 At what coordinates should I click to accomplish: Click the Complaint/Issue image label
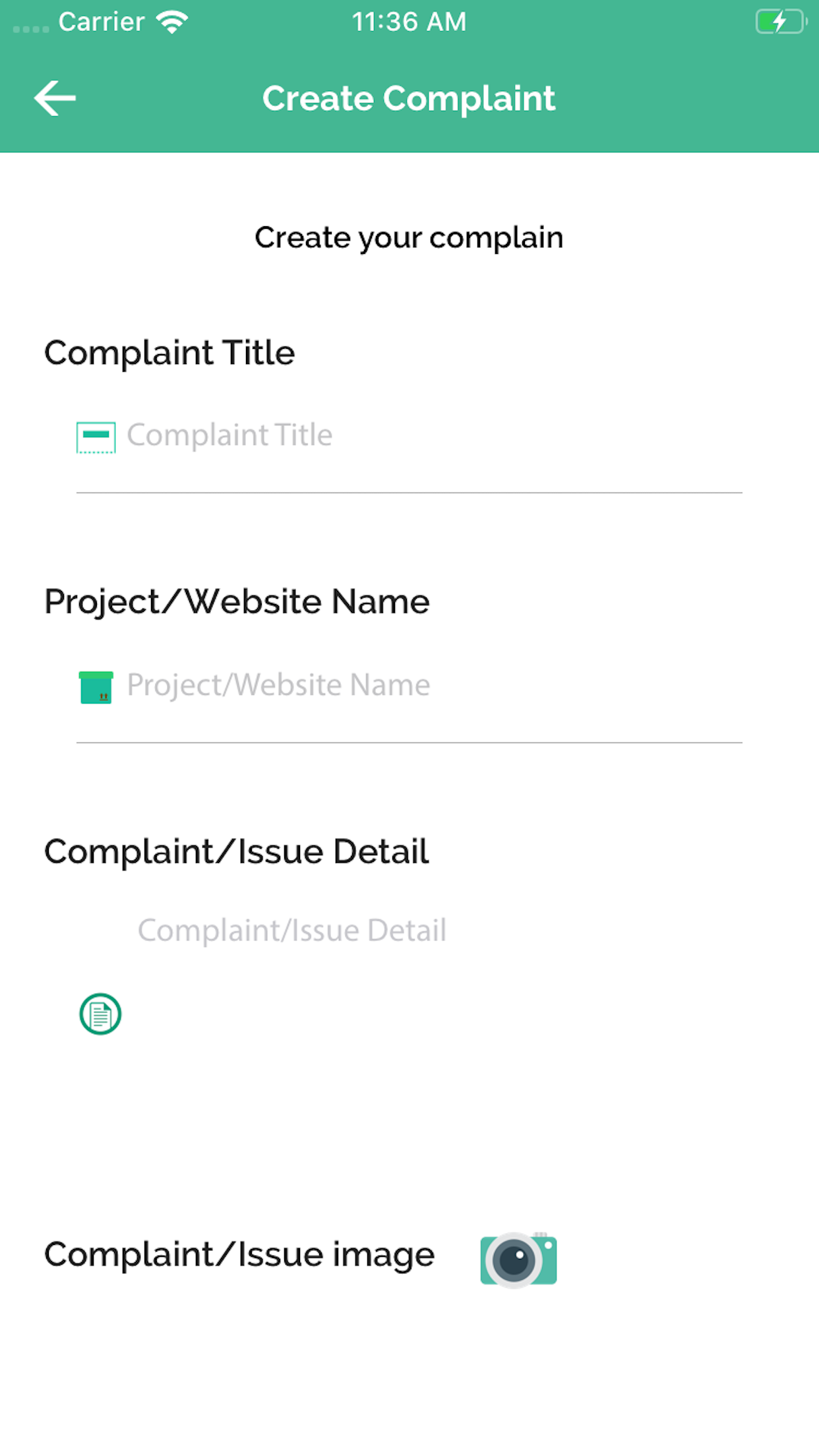click(x=238, y=1254)
